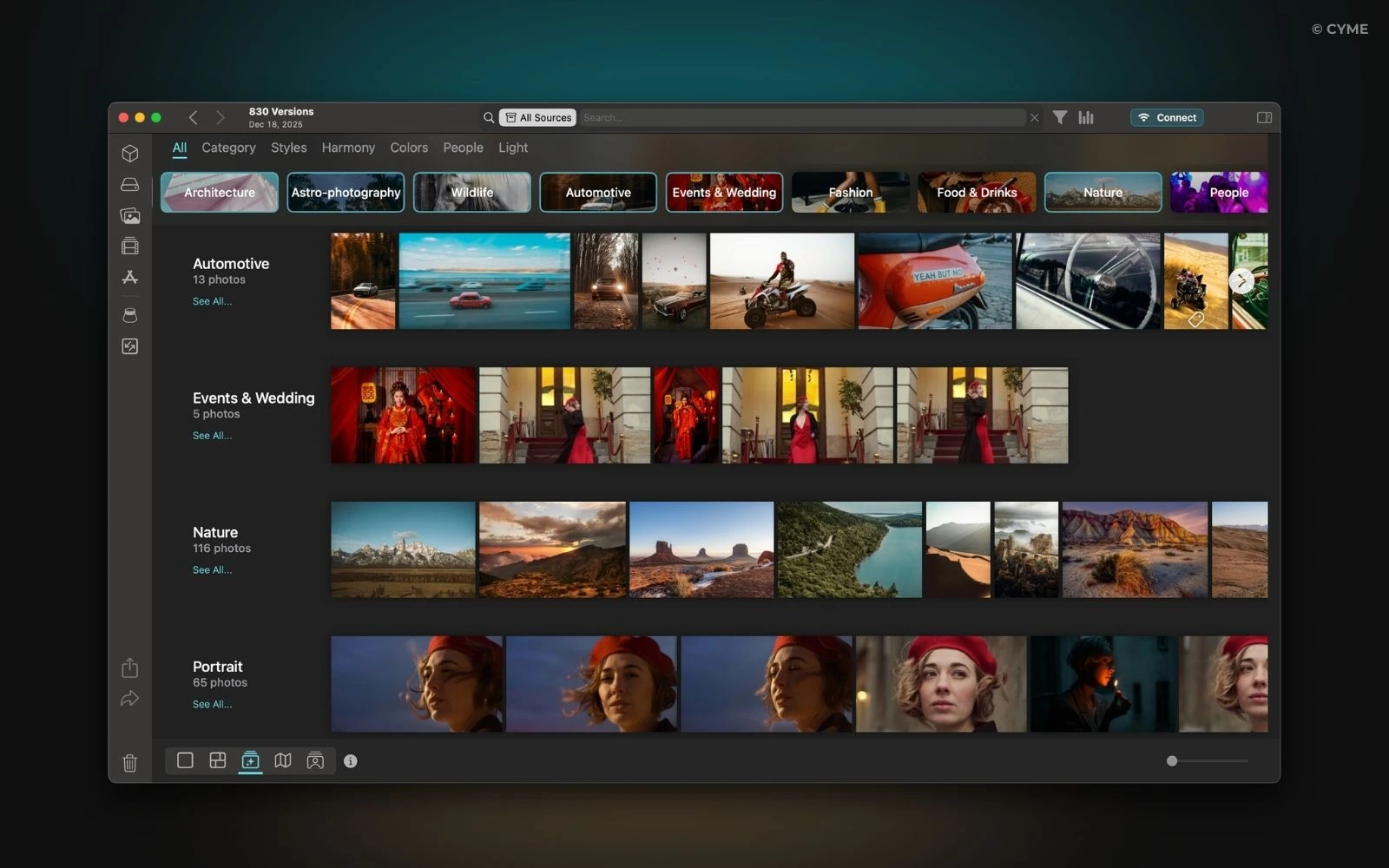Toggle the right sidebar panel

point(1264,117)
